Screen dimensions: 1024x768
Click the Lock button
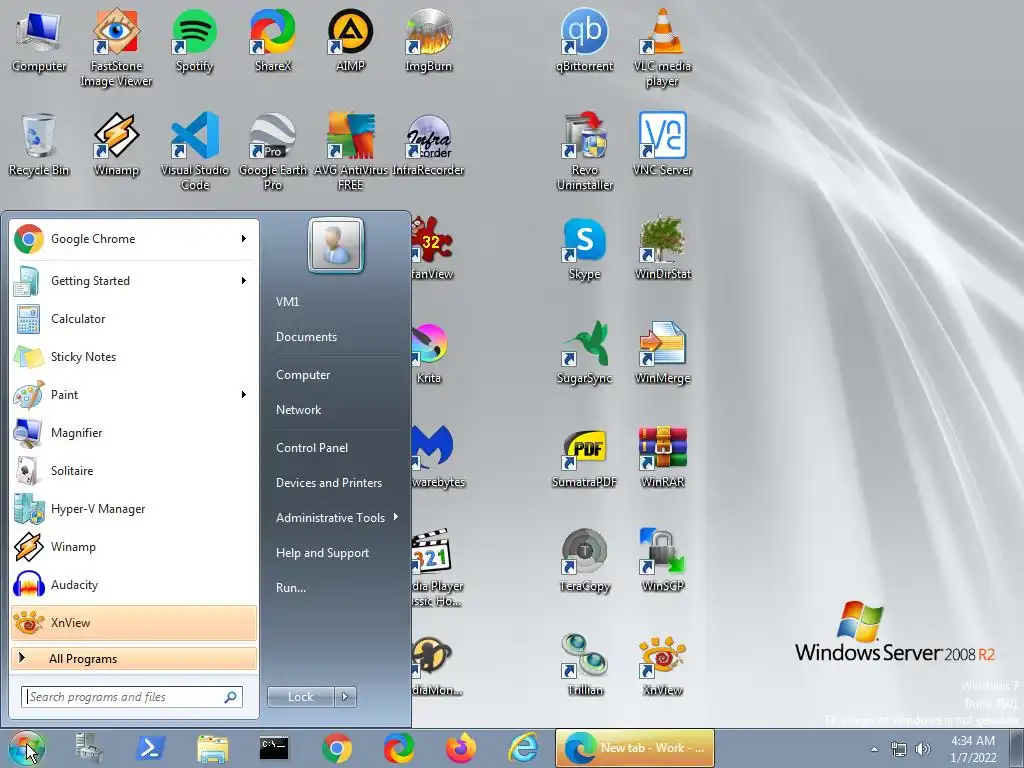coord(300,697)
